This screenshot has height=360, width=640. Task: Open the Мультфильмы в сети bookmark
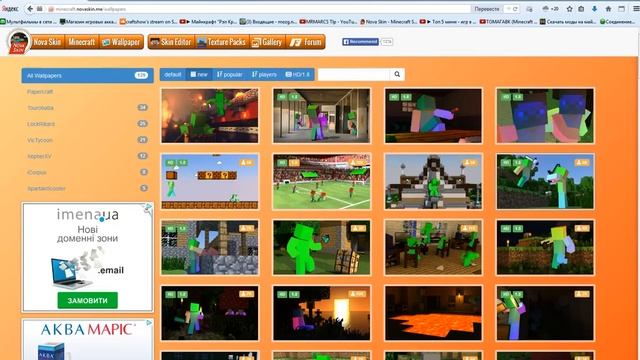[28, 22]
